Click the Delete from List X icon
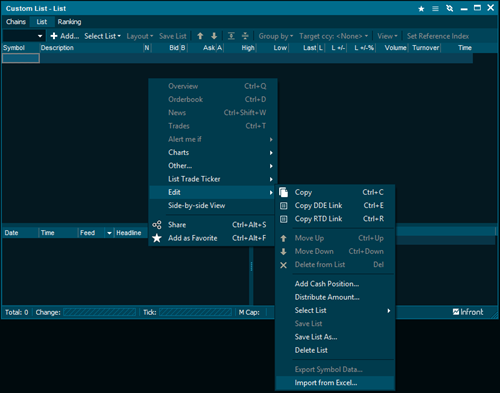This screenshot has height=393, width=500. coord(283,265)
